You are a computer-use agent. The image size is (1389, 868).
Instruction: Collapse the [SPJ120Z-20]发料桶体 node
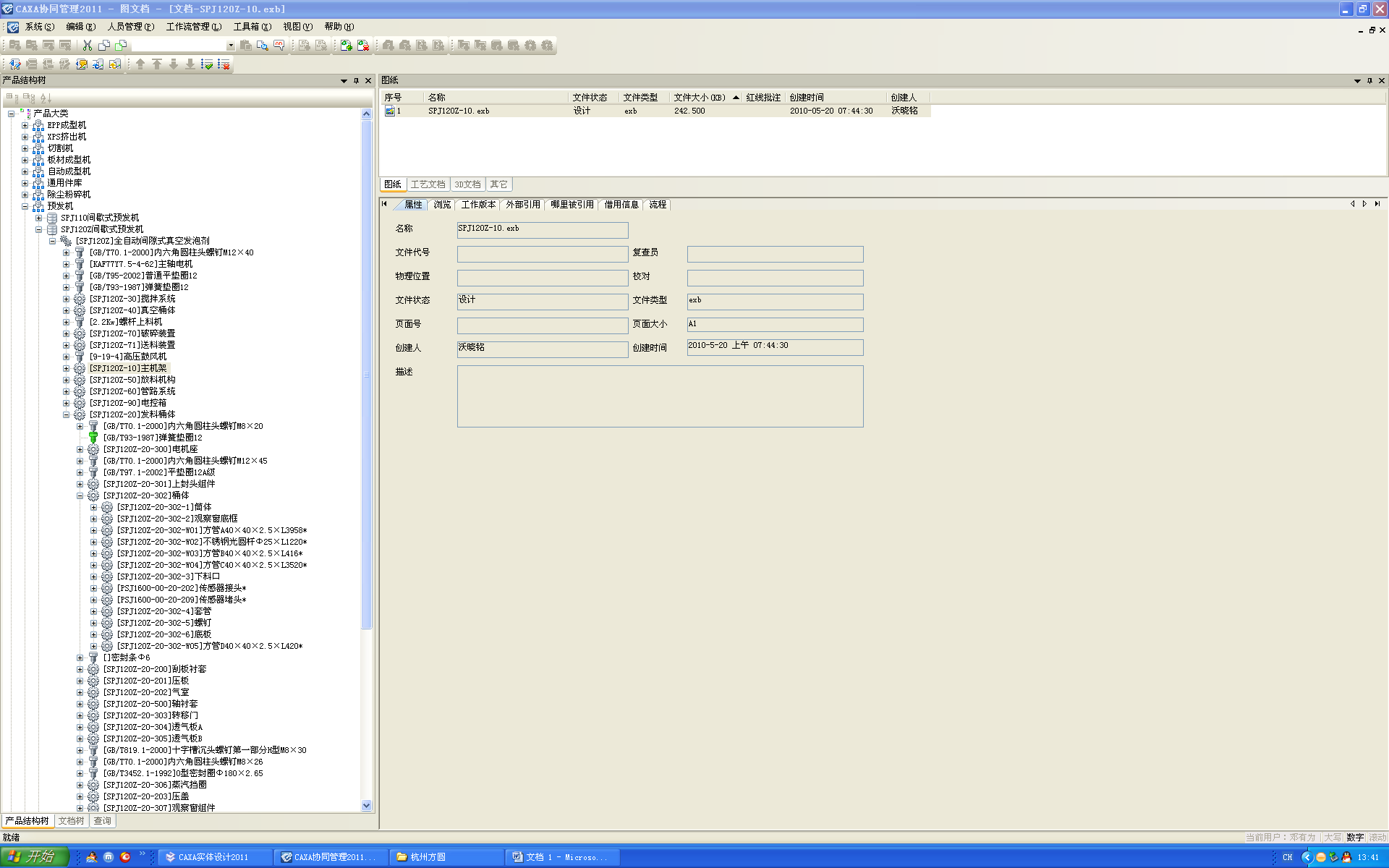click(x=66, y=414)
